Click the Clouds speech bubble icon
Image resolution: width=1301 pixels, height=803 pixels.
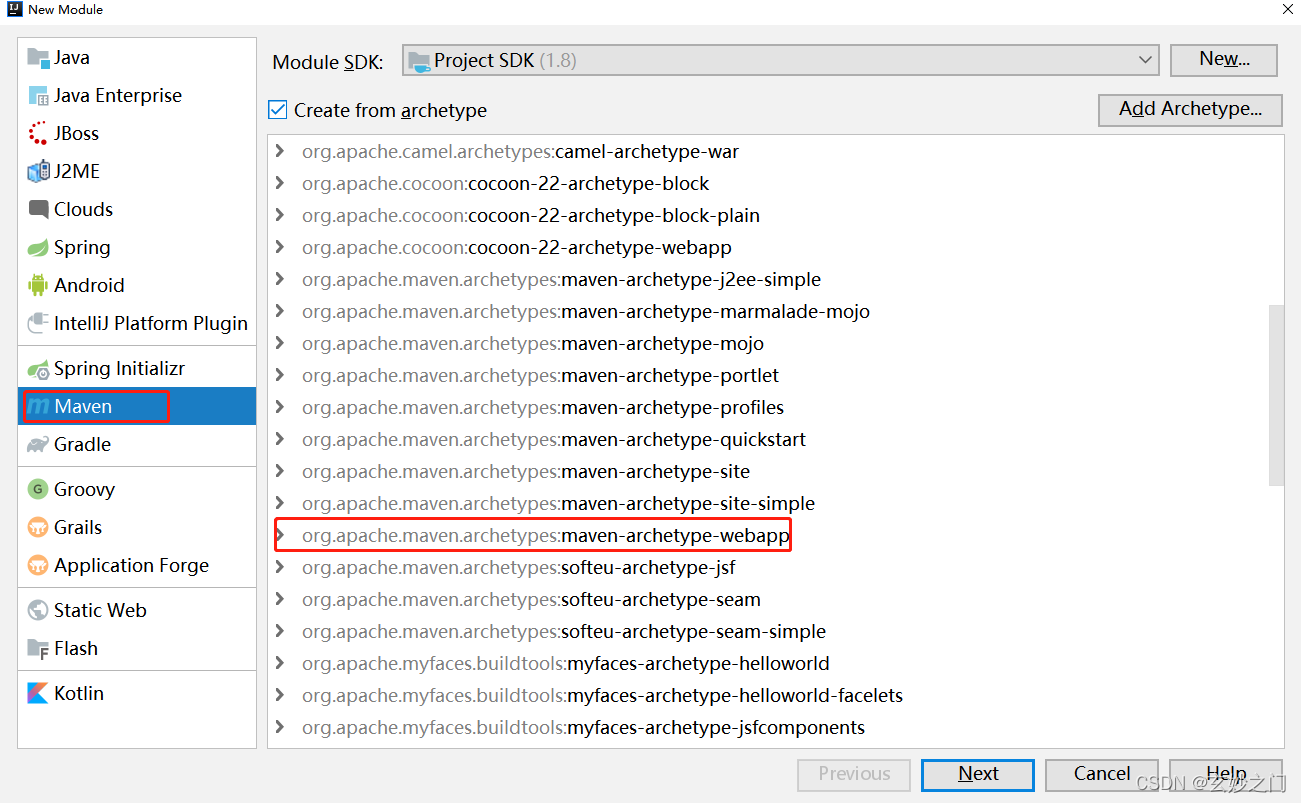[x=39, y=210]
